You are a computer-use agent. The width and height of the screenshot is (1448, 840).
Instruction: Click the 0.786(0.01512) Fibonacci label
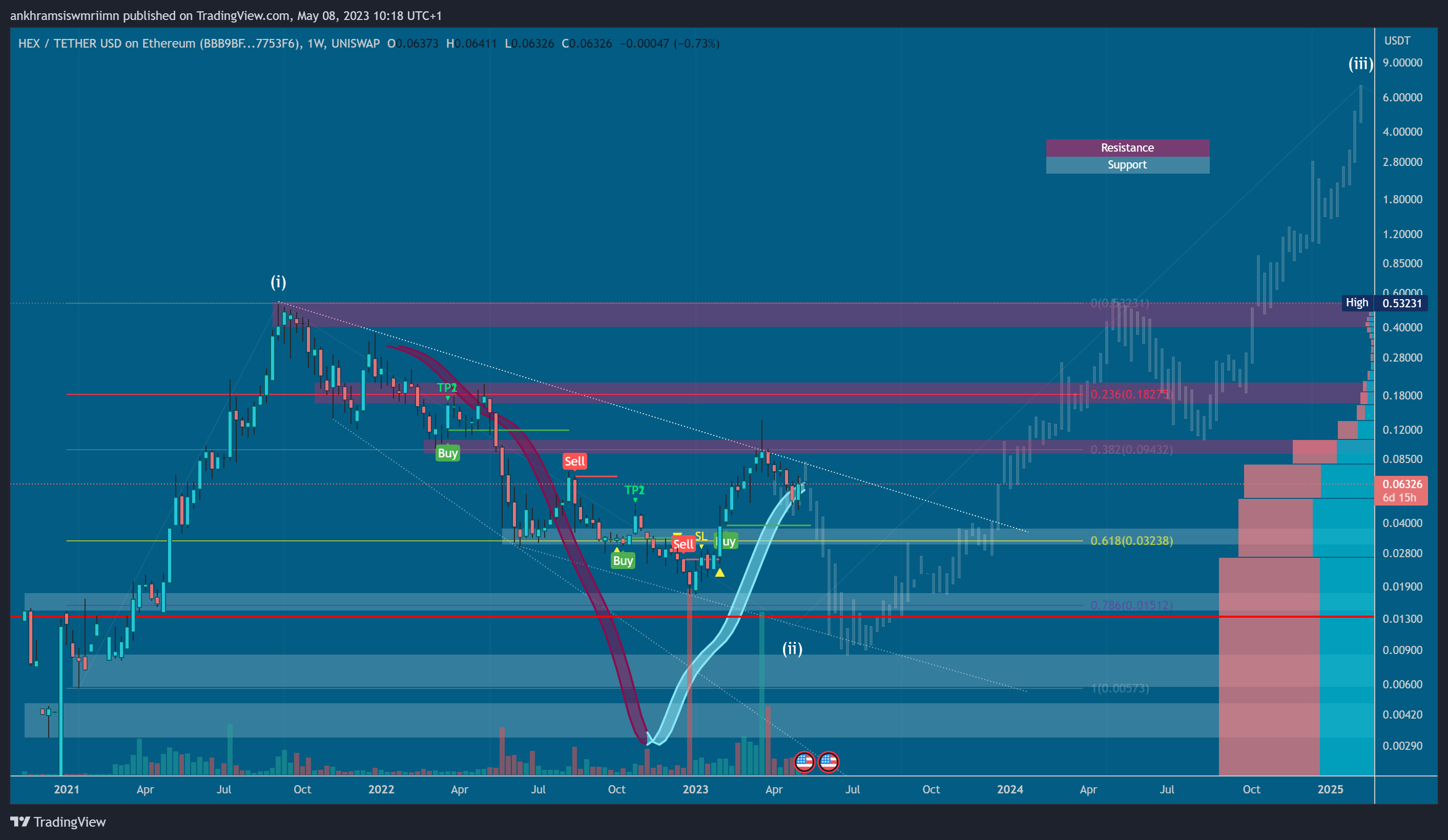1131,605
